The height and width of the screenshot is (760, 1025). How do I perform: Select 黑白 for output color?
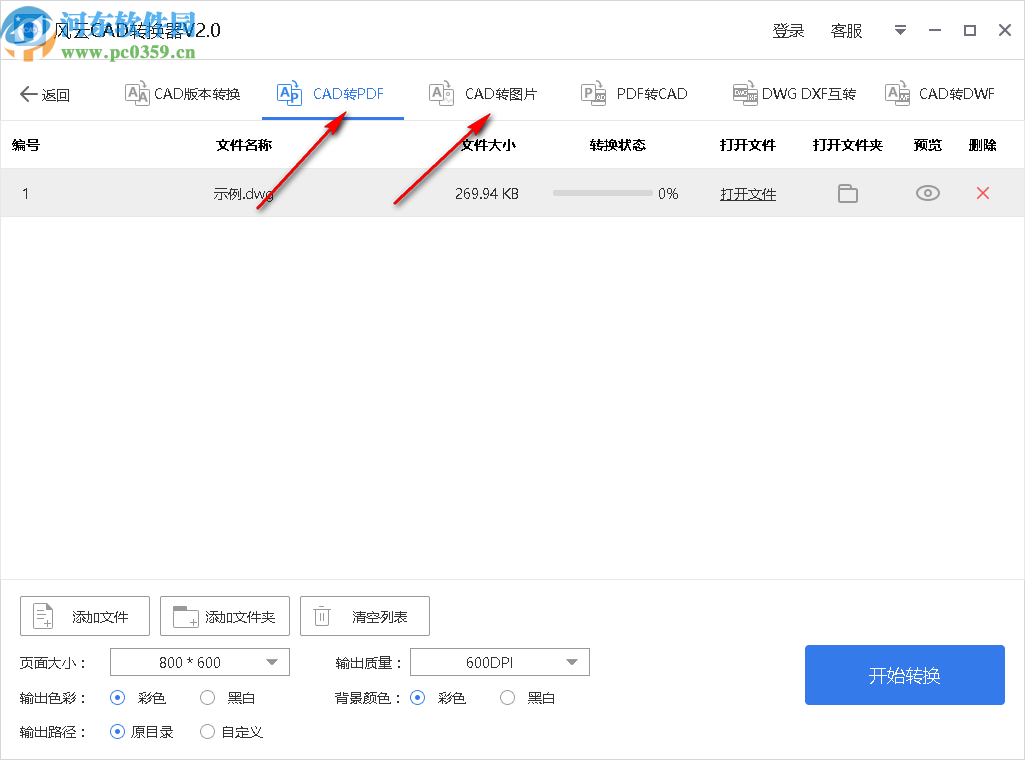206,697
